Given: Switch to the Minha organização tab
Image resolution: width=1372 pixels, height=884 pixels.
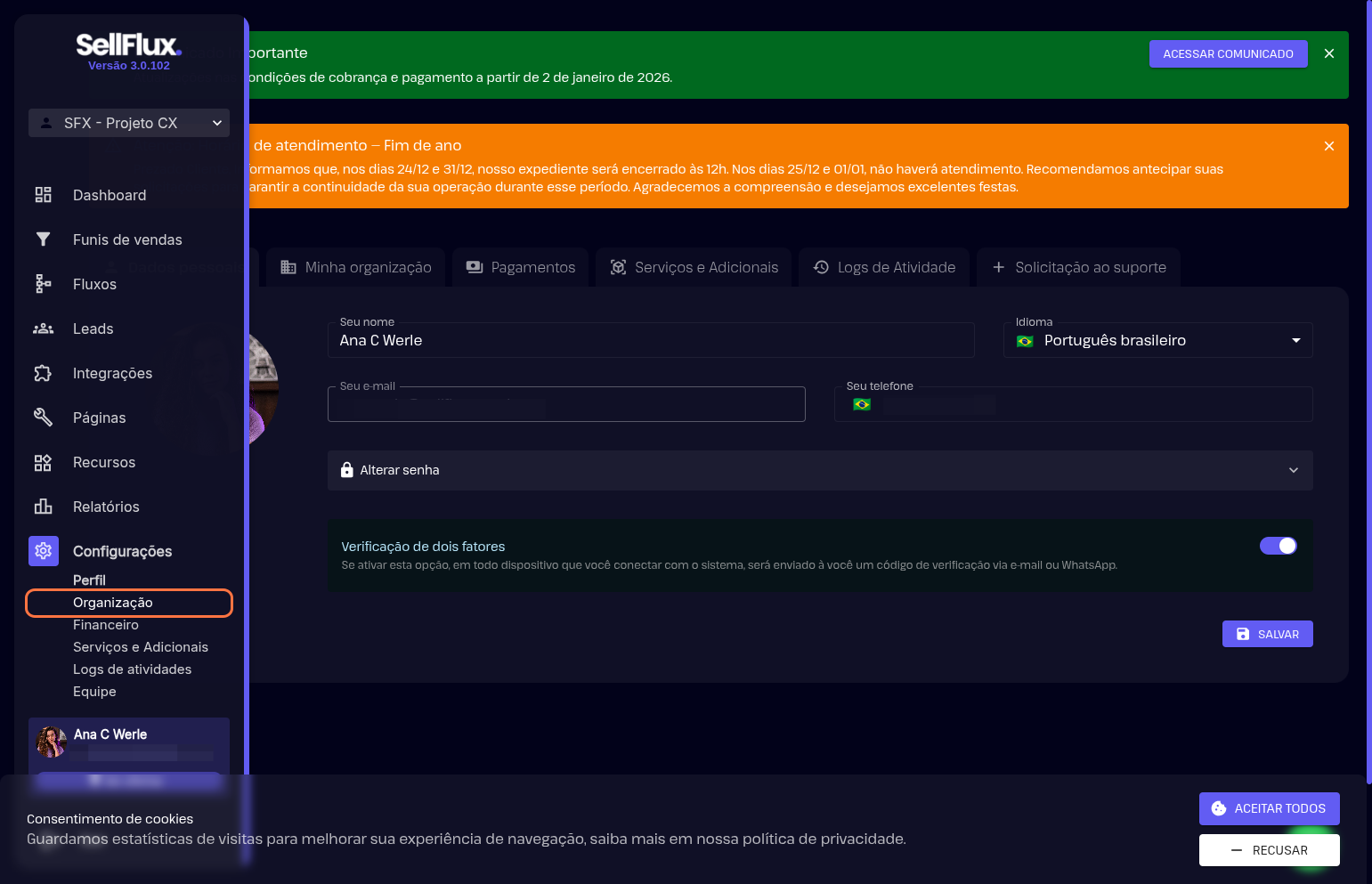Looking at the screenshot, I should tap(356, 267).
